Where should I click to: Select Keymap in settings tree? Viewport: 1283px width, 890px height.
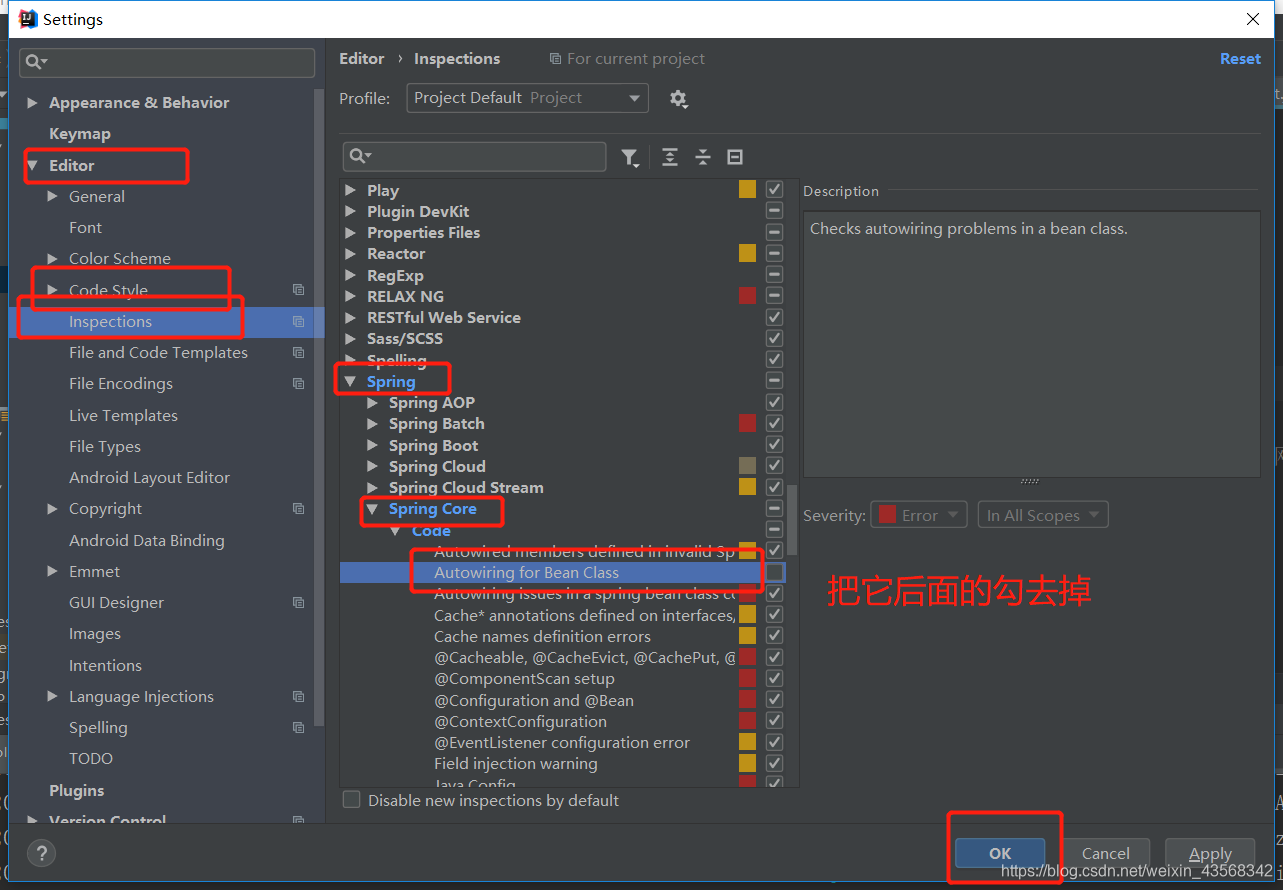point(80,134)
